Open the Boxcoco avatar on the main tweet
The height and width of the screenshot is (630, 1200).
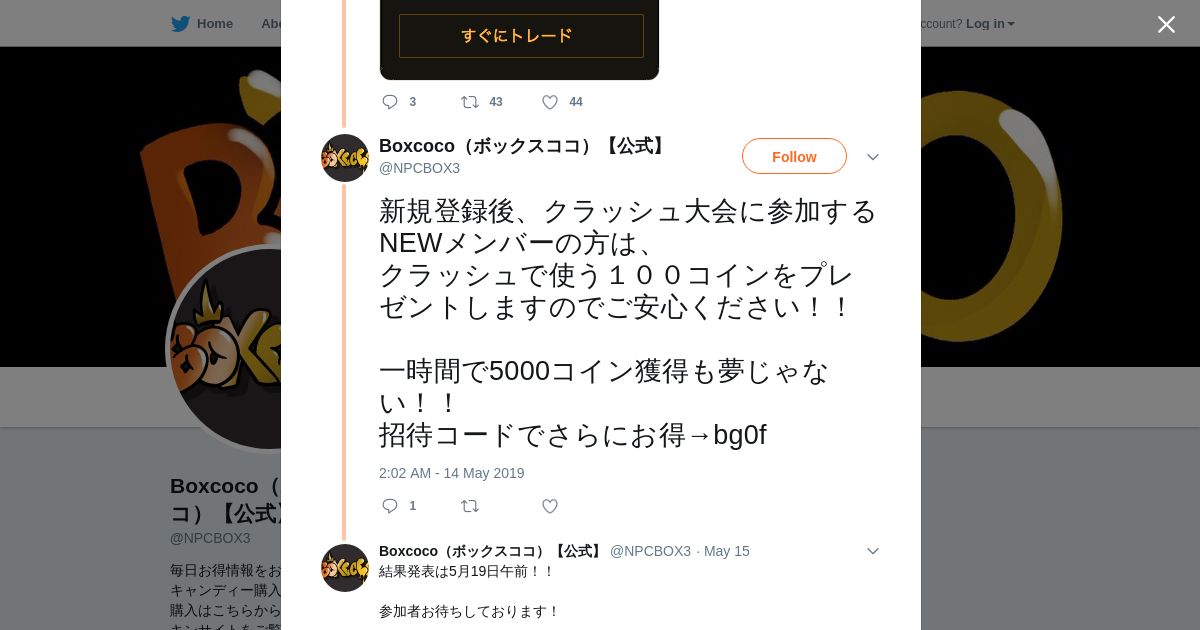(345, 158)
